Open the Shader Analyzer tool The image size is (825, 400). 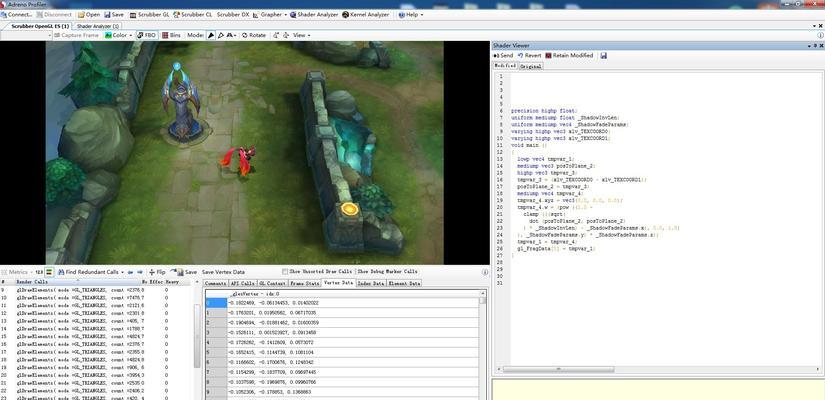pos(314,15)
